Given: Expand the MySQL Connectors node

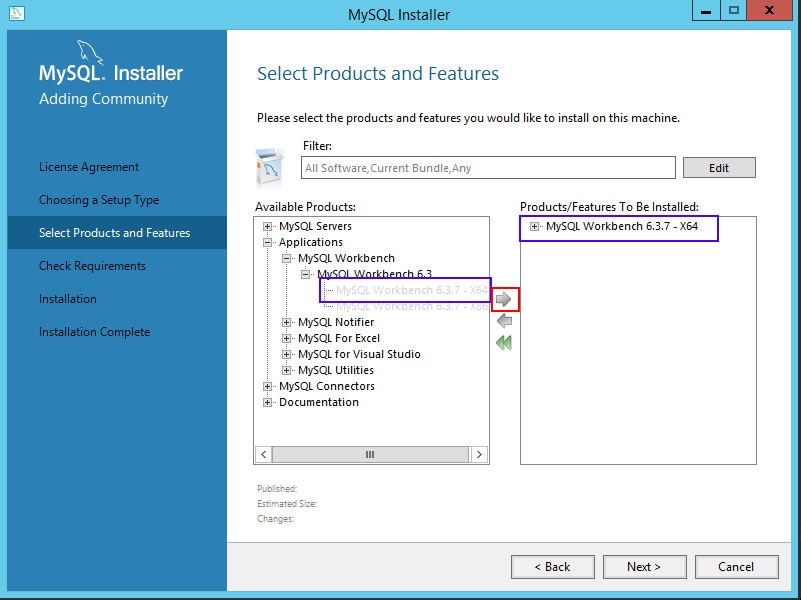Looking at the screenshot, I should [267, 387].
